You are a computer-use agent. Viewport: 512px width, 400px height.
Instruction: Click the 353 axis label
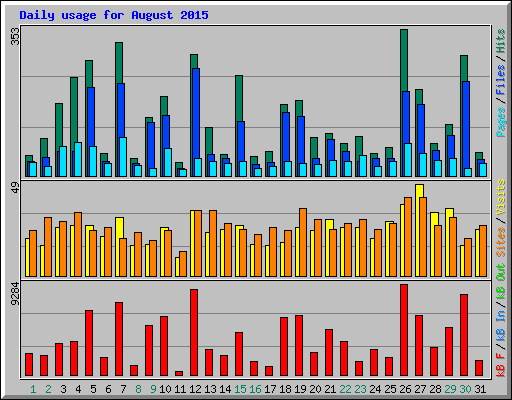[x=15, y=36]
